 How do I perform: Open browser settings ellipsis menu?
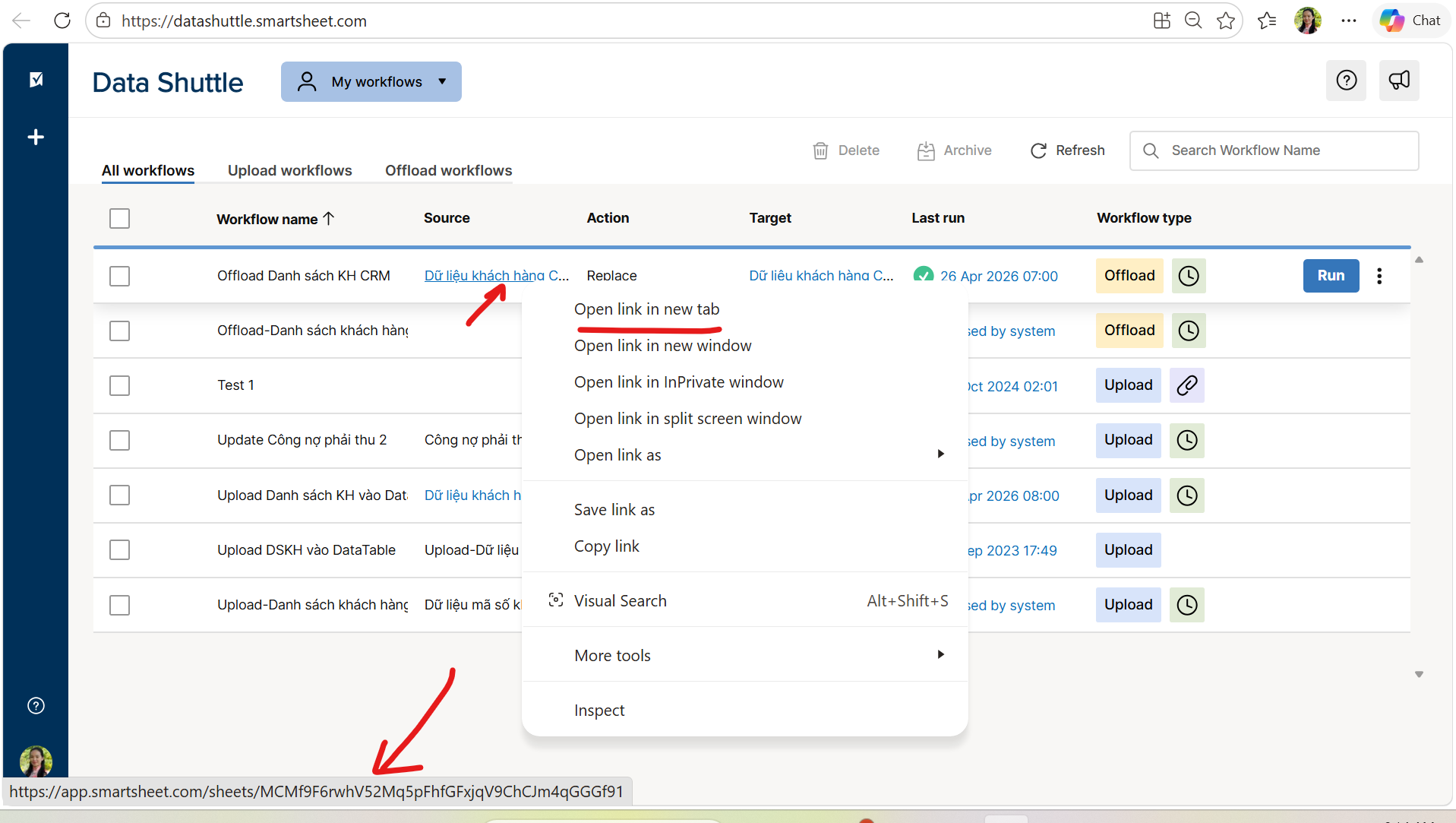[x=1349, y=21]
